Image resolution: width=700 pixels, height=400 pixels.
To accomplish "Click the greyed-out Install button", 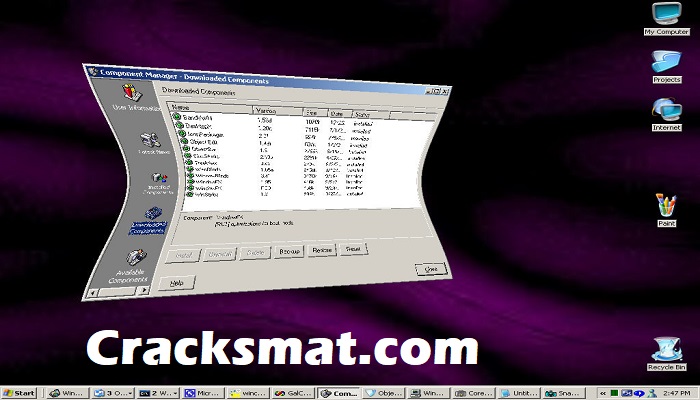I will coord(183,256).
